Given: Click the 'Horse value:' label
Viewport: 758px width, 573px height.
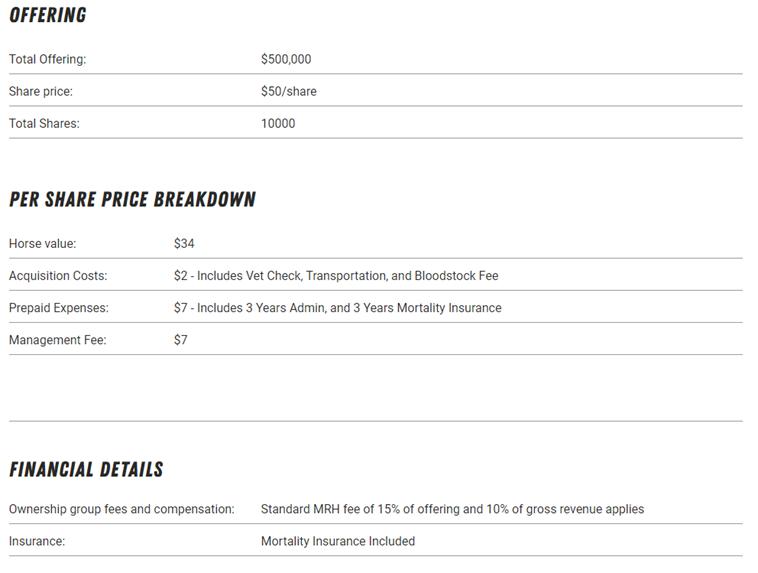Looking at the screenshot, I should coord(42,243).
